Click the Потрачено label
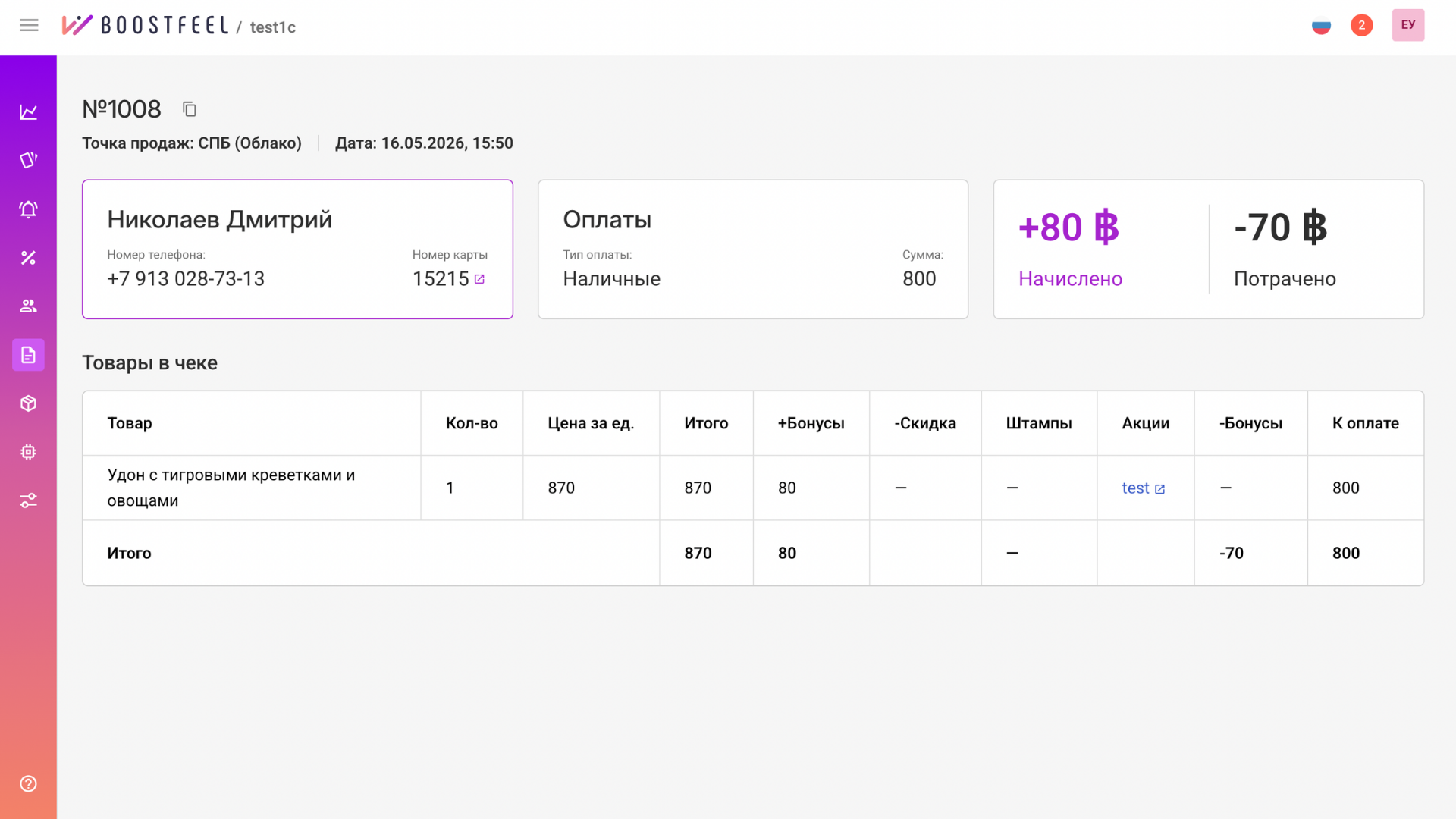Viewport: 1456px width, 819px height. (1285, 278)
